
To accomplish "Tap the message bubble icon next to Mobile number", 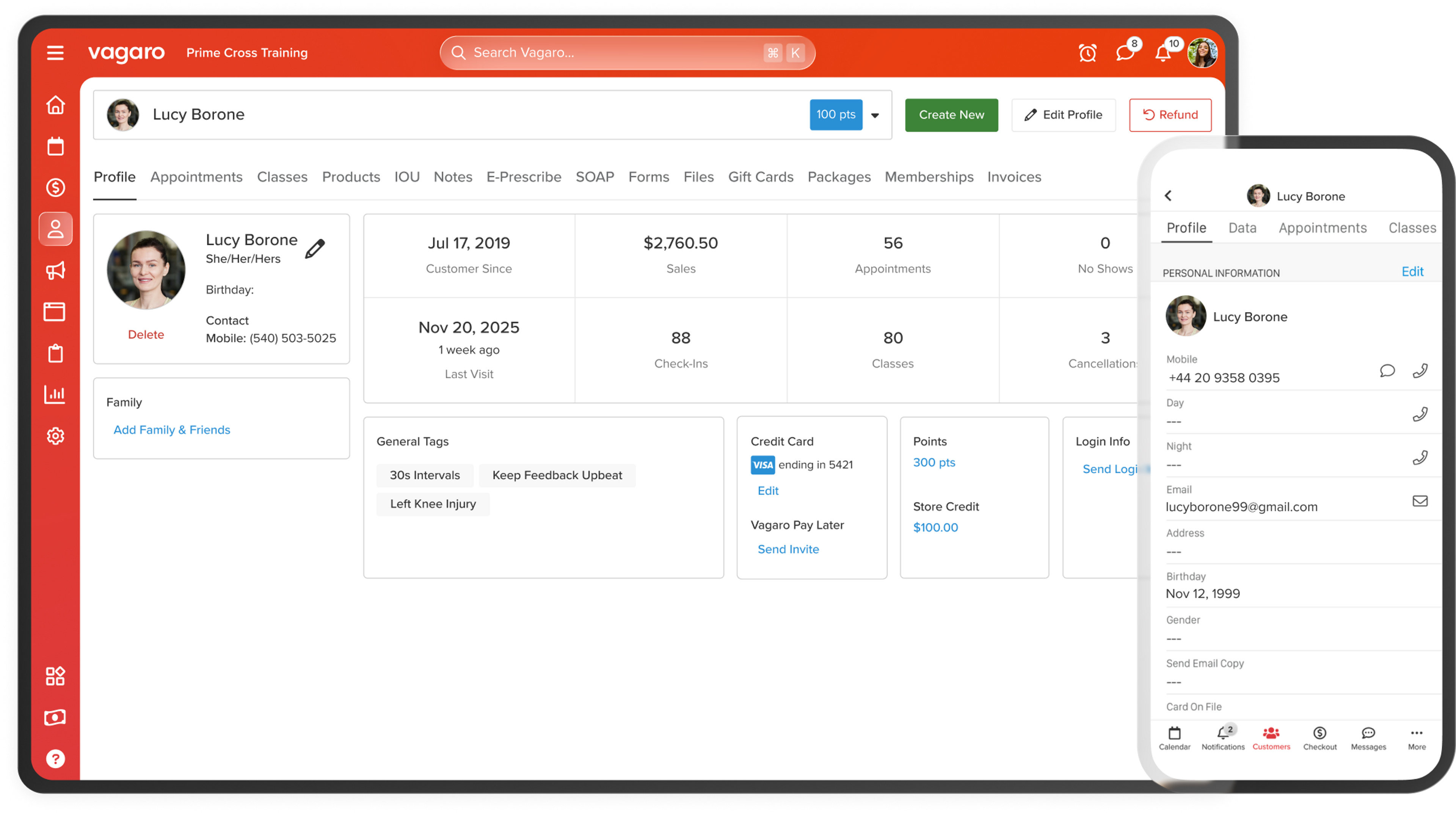I will pos(1387,371).
